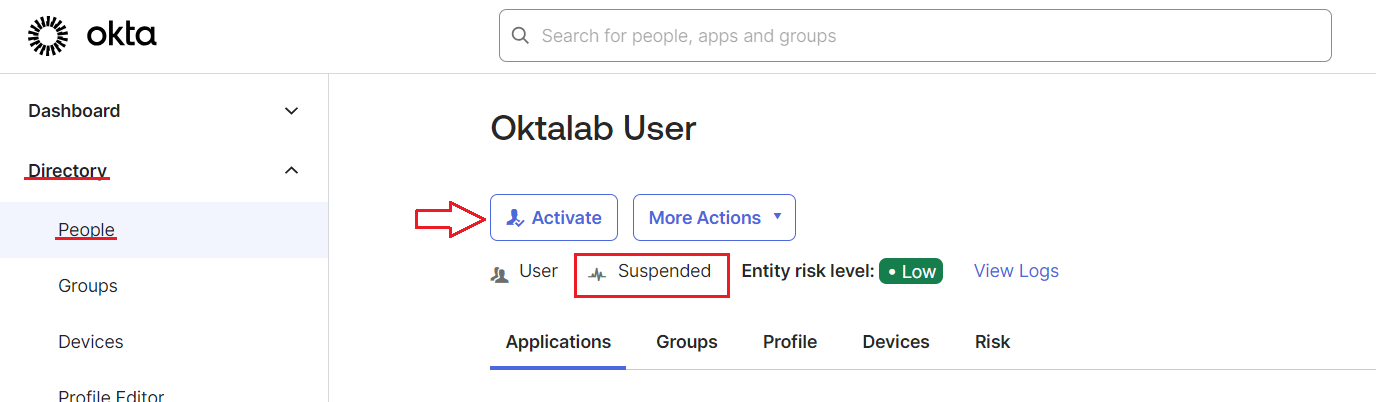Collapse the Directory section chevron
This screenshot has height=402, width=1376.
[x=292, y=171]
